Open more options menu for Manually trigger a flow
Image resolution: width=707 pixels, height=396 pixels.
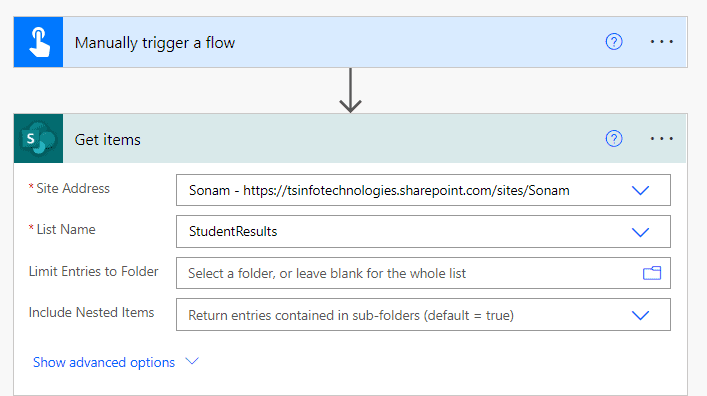(x=661, y=42)
